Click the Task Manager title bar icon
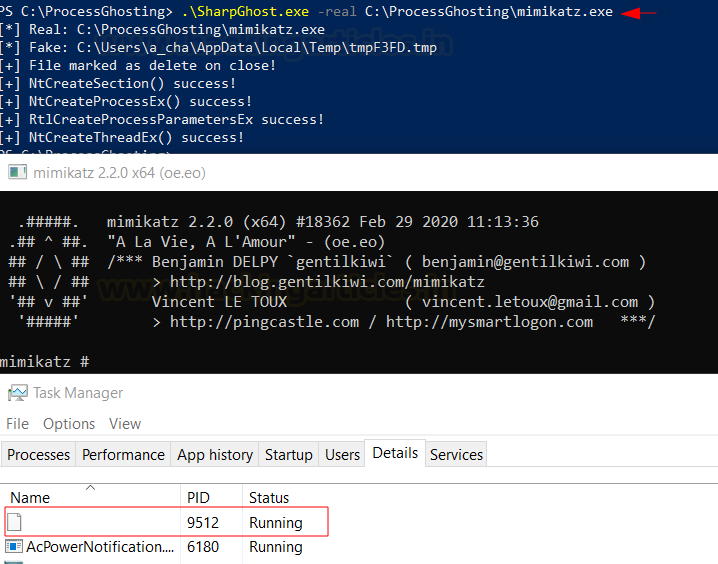Viewport: 718px width, 564px height. click(17, 393)
